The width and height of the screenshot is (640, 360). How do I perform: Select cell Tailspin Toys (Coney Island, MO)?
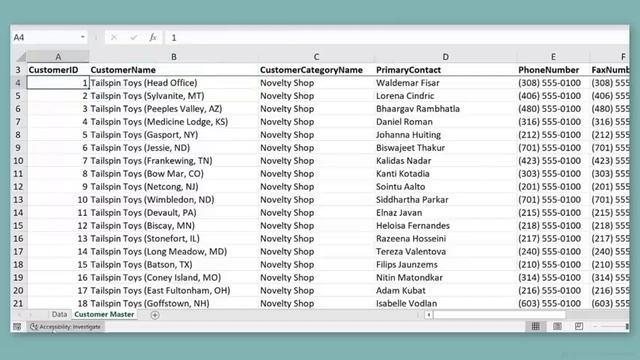(x=173, y=278)
